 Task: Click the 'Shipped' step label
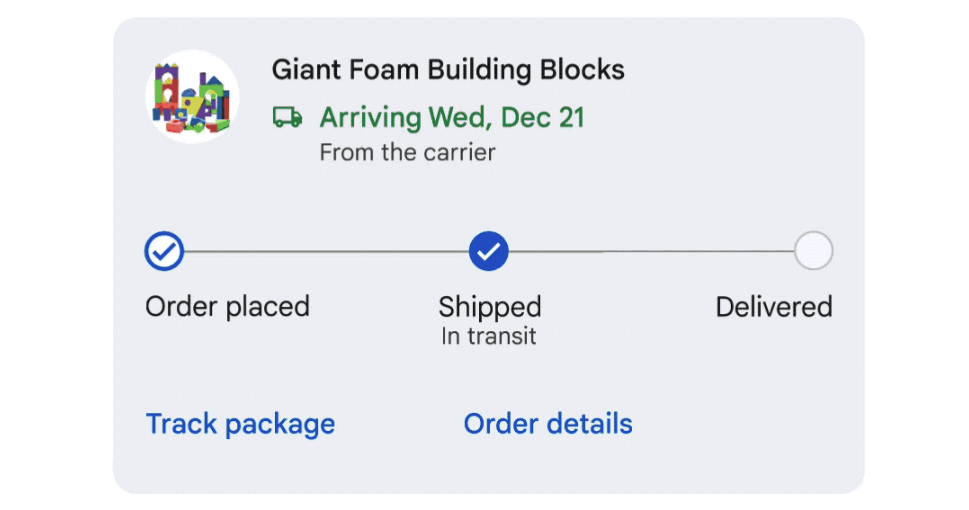490,307
